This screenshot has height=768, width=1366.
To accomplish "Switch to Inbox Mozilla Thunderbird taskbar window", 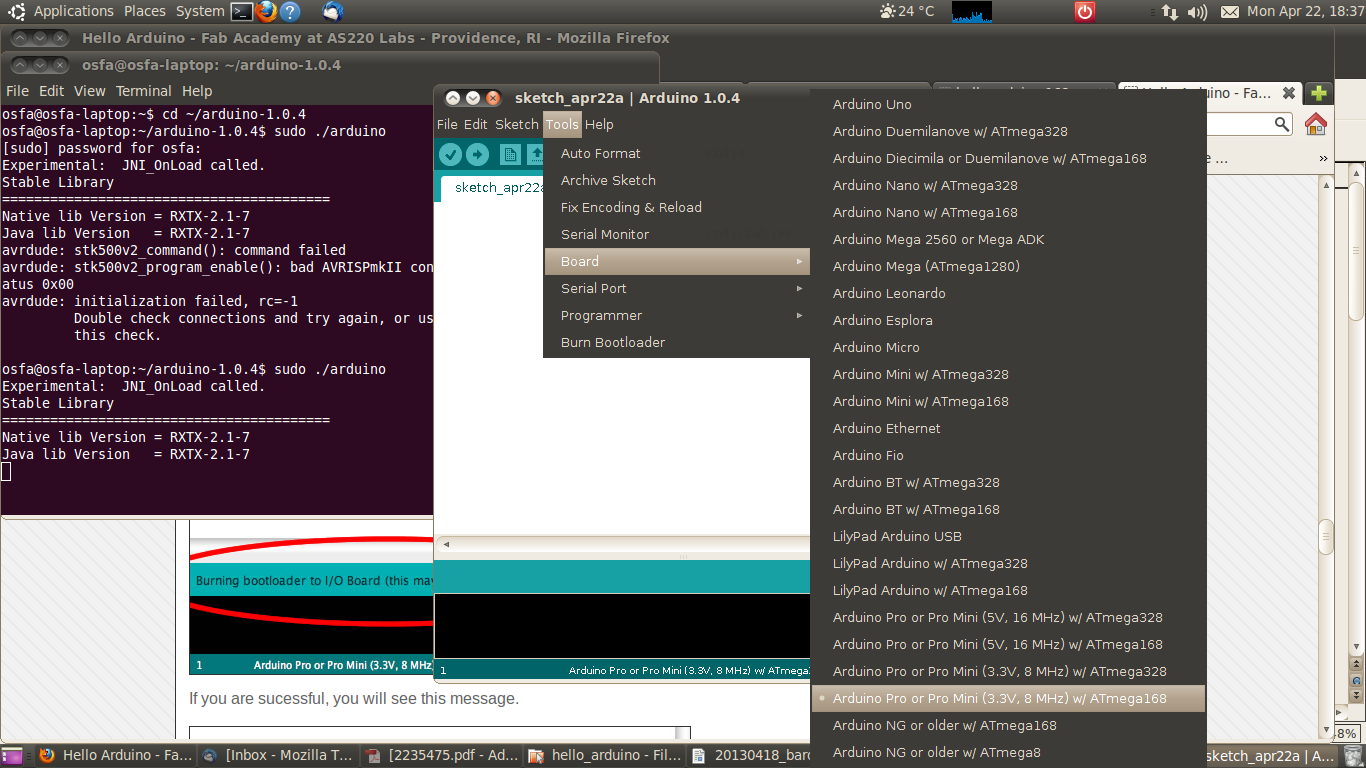I will point(279,756).
